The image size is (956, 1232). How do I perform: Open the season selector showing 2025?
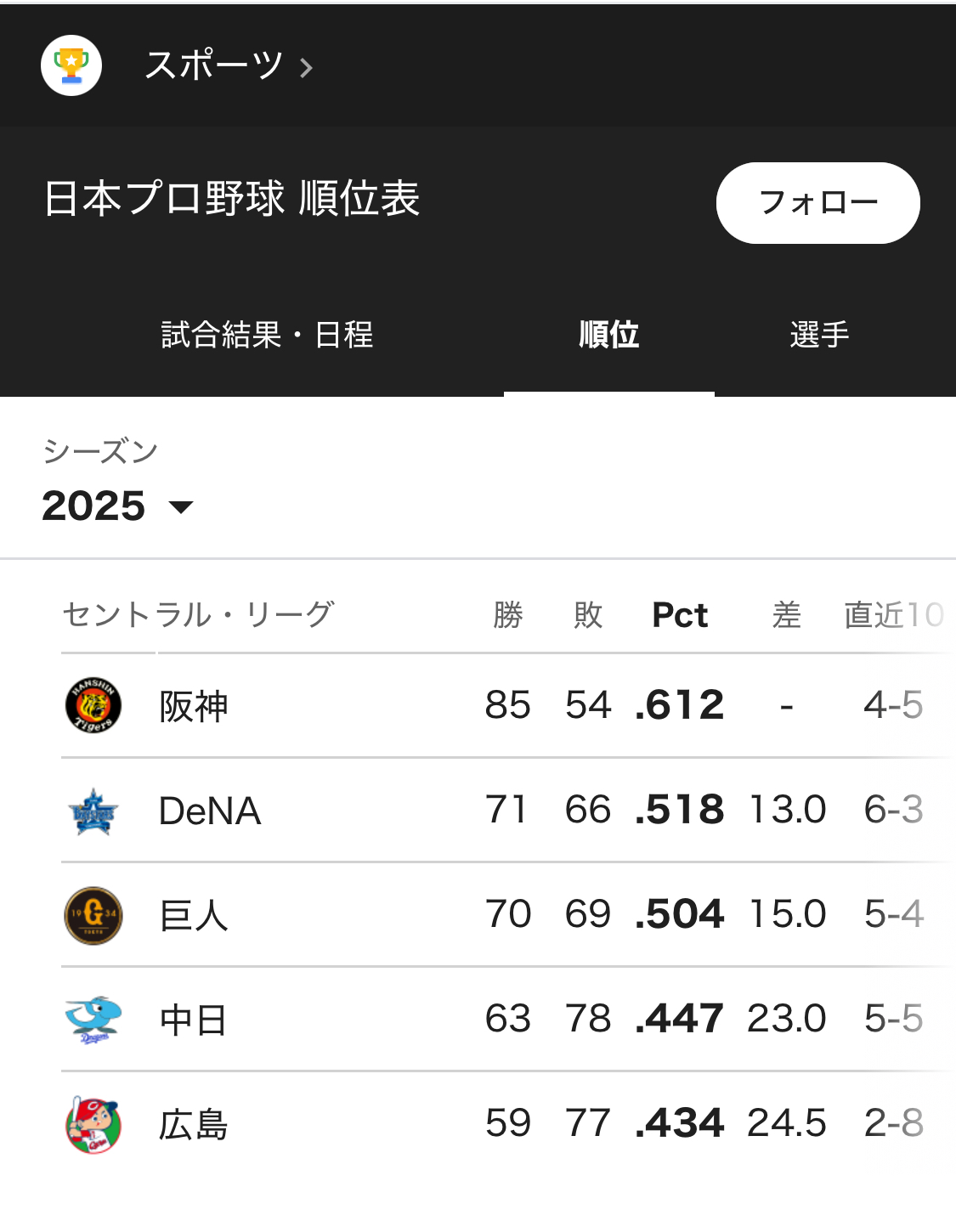pos(94,506)
